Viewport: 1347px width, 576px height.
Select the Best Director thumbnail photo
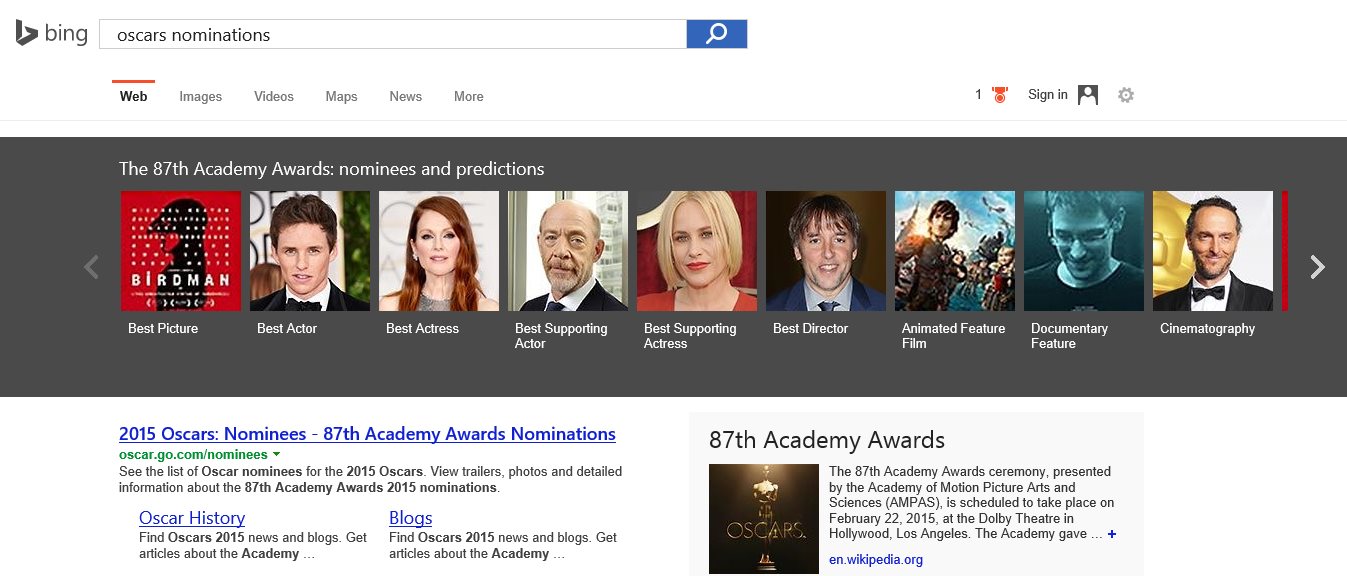click(826, 251)
